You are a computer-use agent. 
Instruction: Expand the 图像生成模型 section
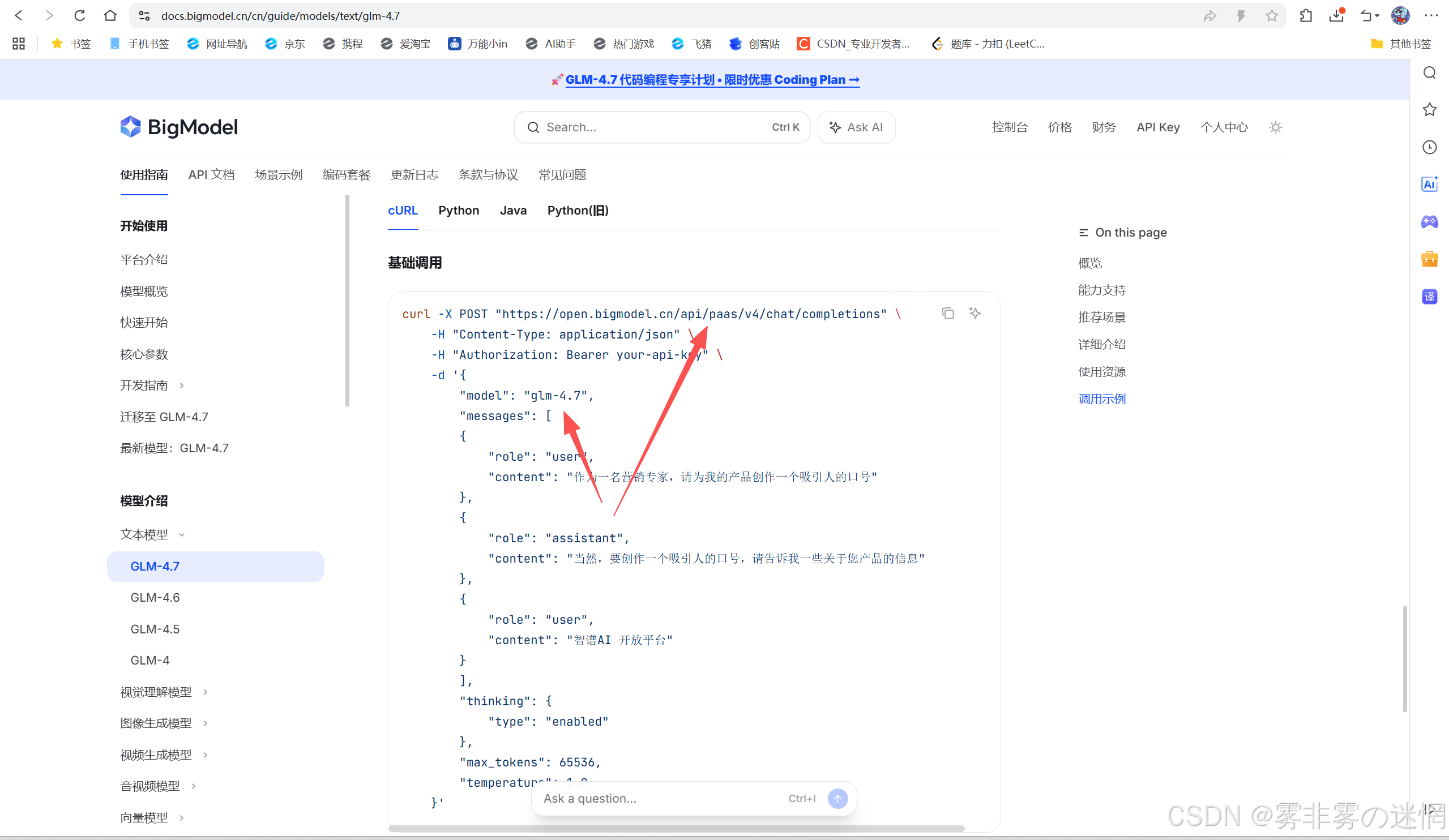click(206, 723)
